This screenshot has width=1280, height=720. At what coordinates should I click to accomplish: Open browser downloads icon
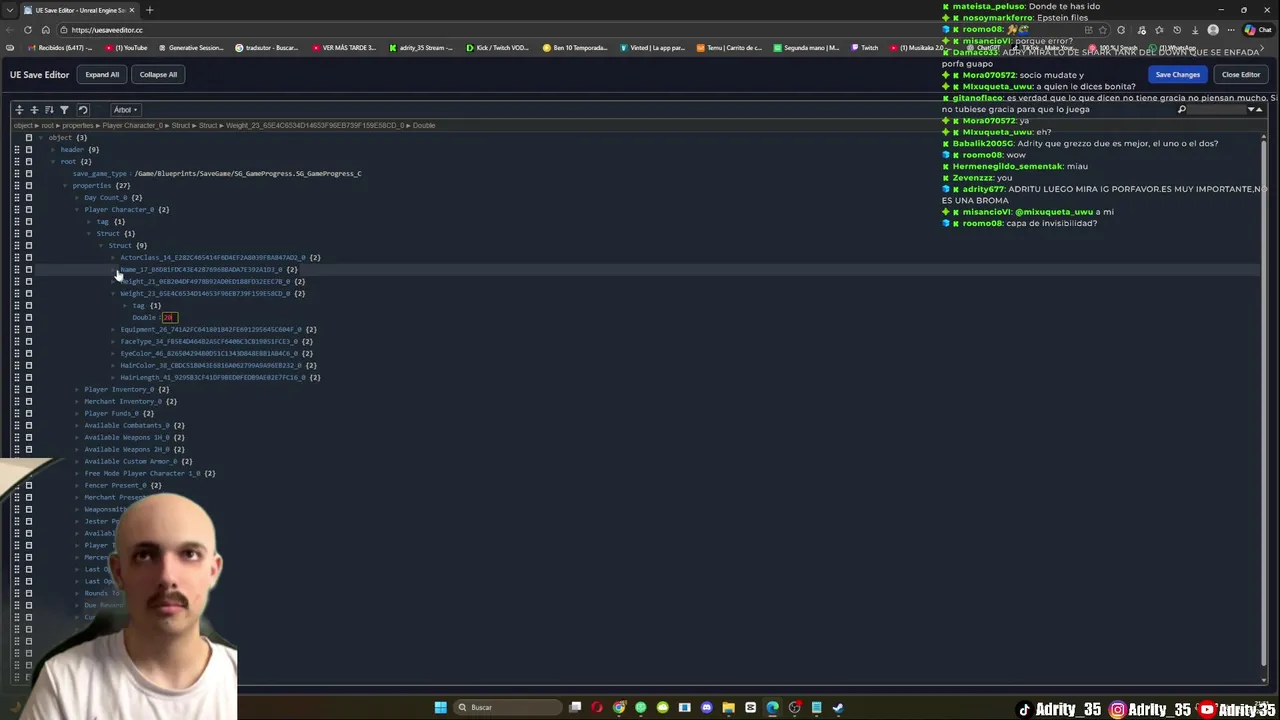pos(1194,30)
